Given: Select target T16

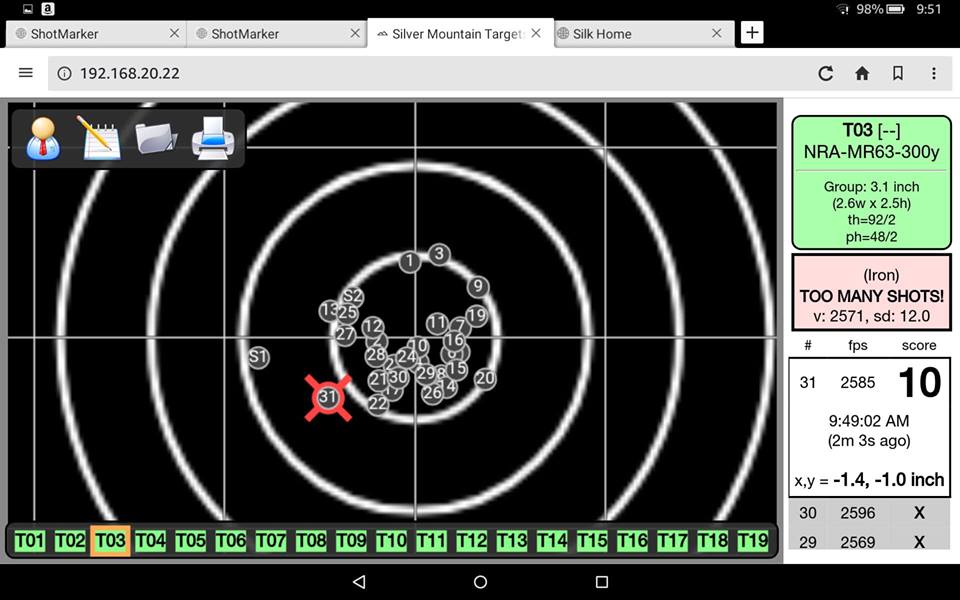Looking at the screenshot, I should [632, 541].
